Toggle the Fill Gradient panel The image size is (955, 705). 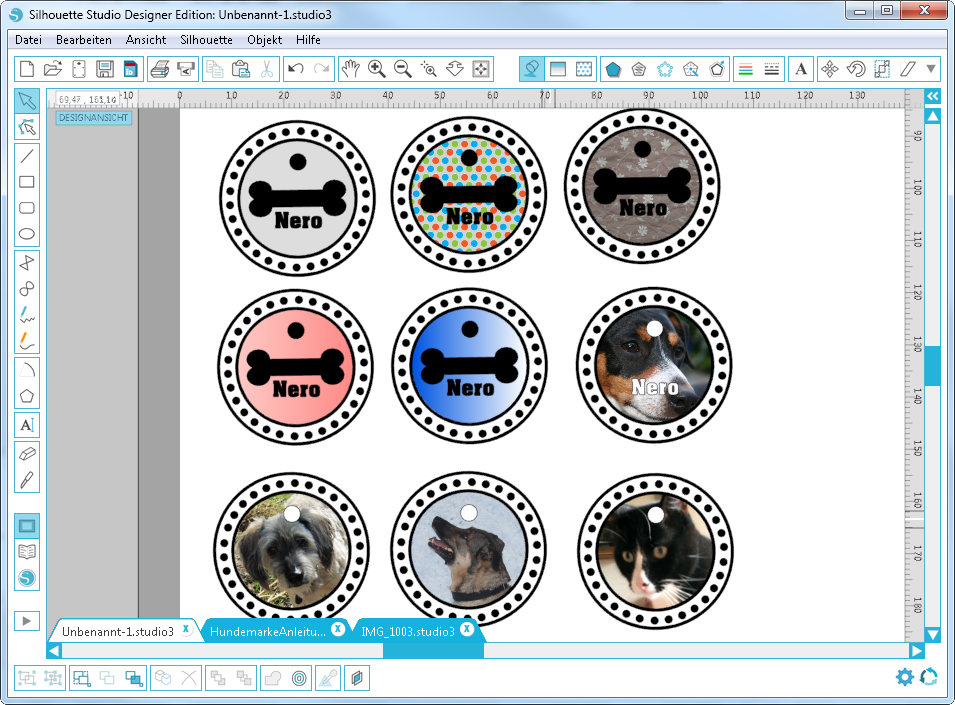558,69
